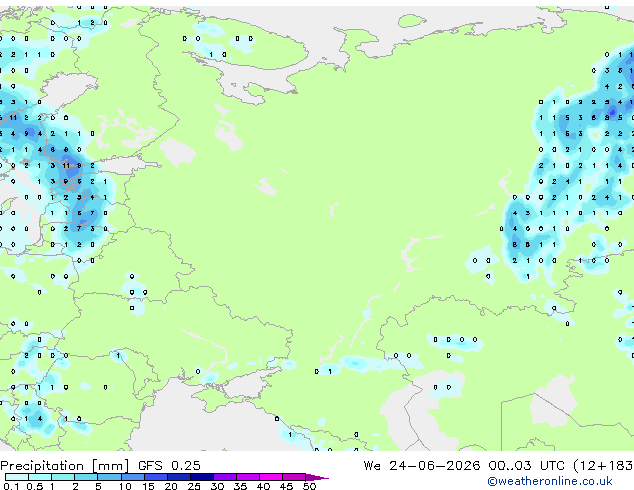Pick the 1–2 mm legend color segment
This screenshot has width=634, height=490.
coord(63,477)
